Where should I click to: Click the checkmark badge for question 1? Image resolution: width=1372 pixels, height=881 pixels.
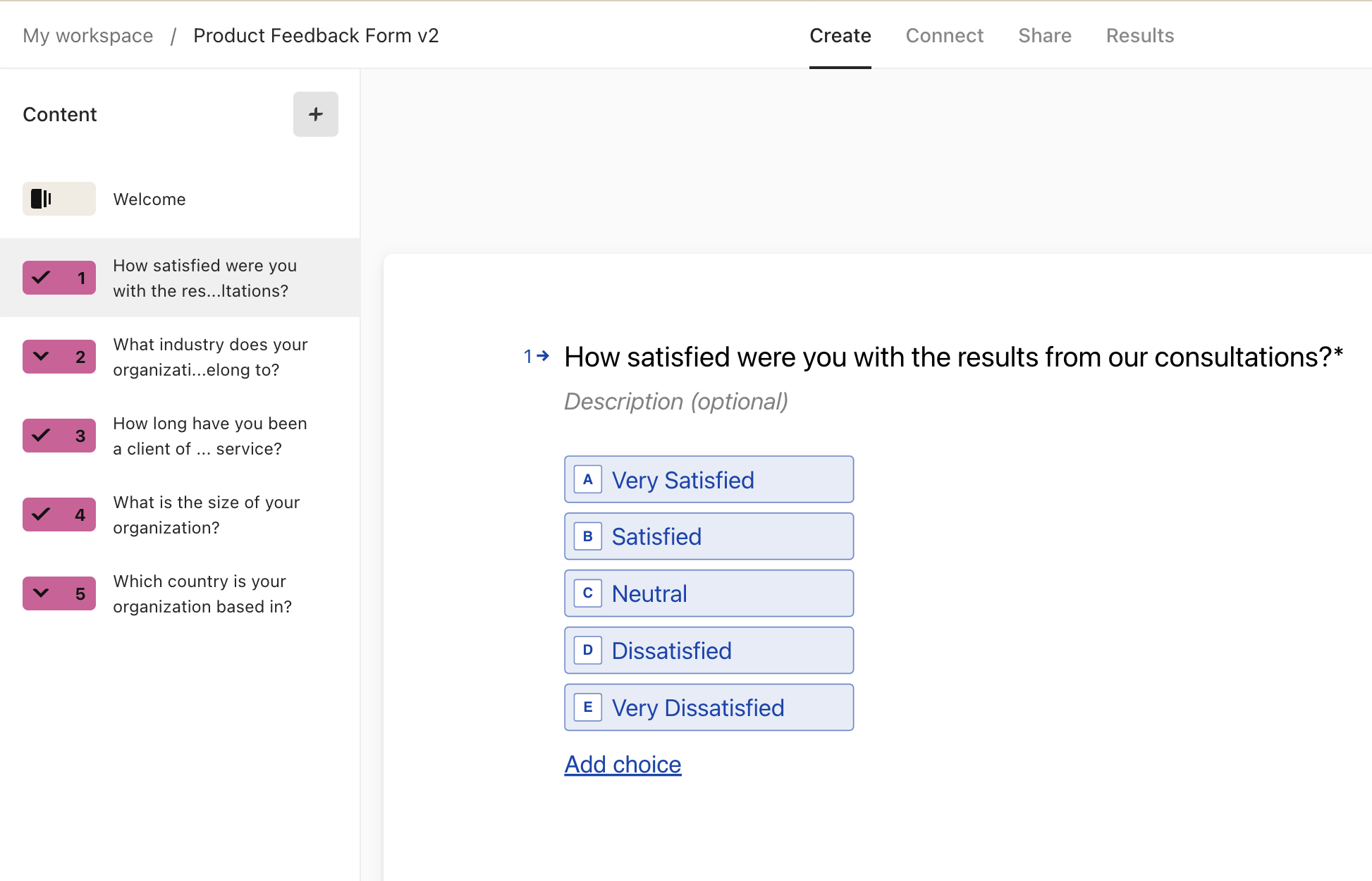click(59, 278)
